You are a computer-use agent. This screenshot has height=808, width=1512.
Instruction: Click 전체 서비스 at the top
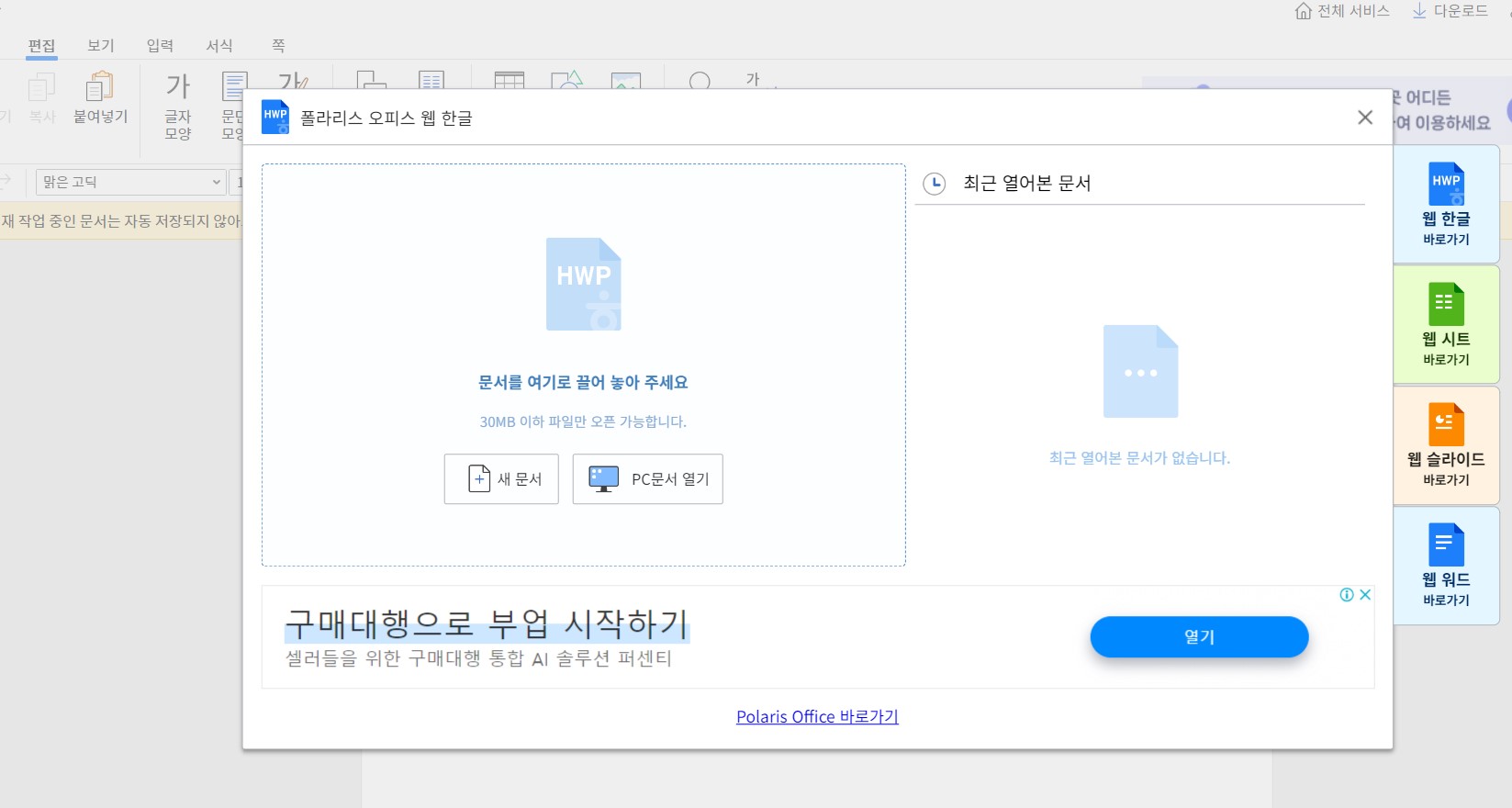(x=1342, y=11)
